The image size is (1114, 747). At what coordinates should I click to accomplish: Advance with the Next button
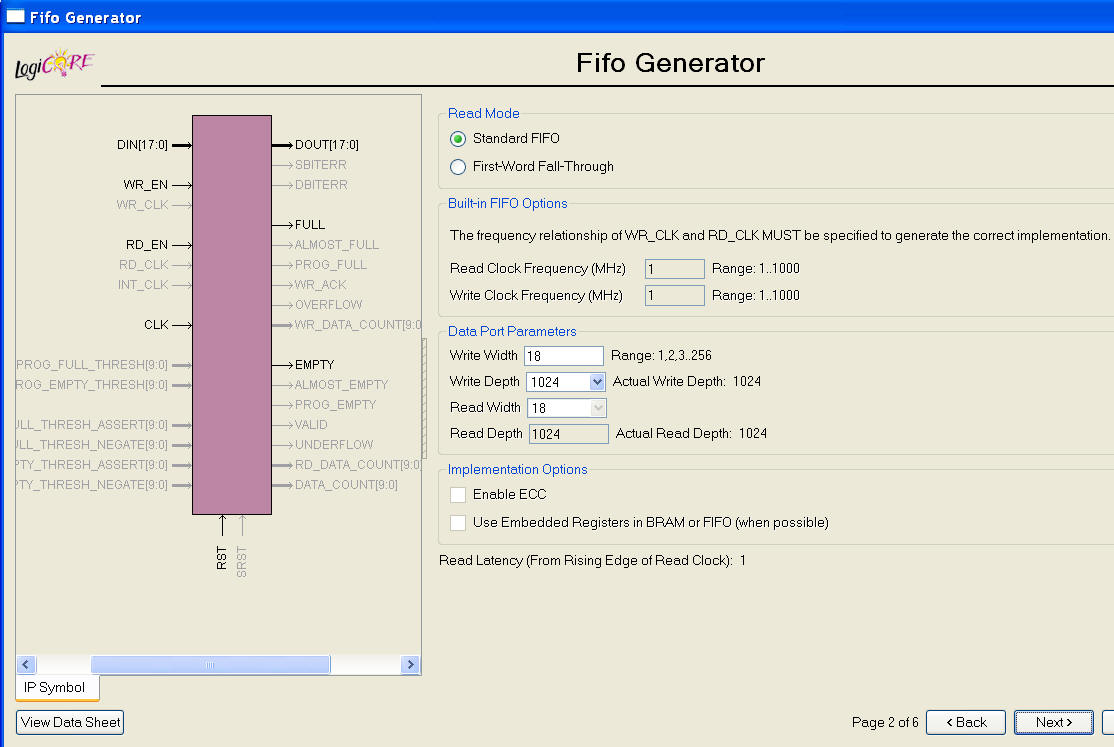(x=1054, y=722)
